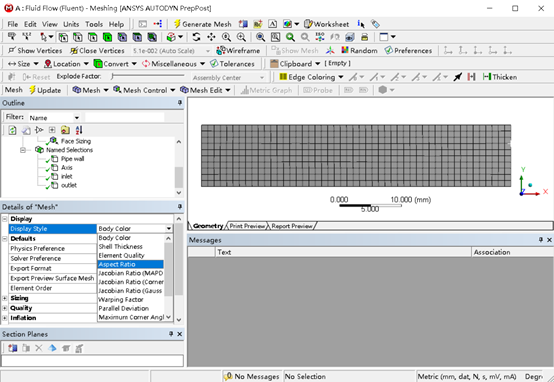
Task: Click the New Section Plane icon
Action: coord(12,348)
